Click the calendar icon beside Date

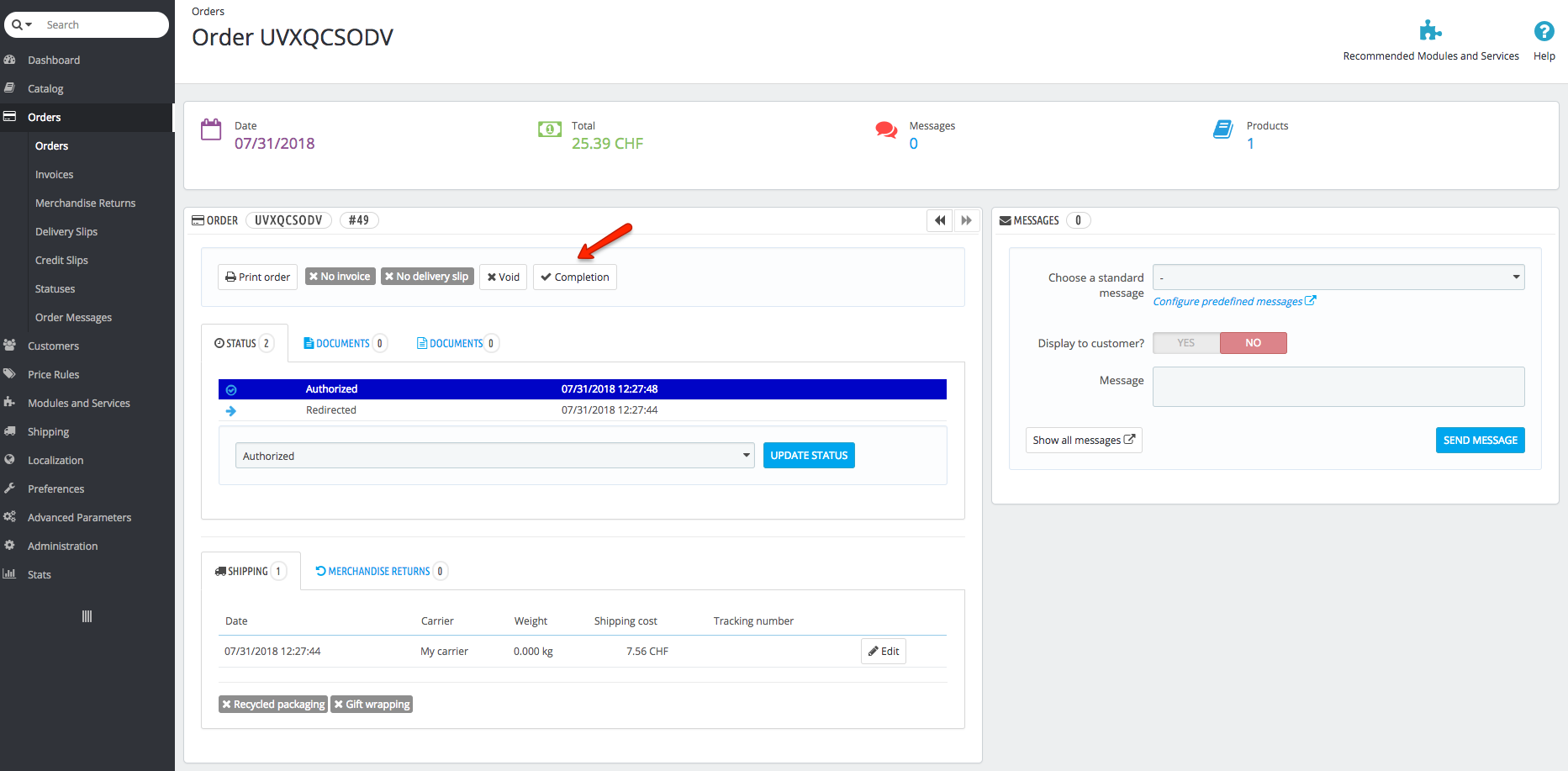[x=211, y=129]
